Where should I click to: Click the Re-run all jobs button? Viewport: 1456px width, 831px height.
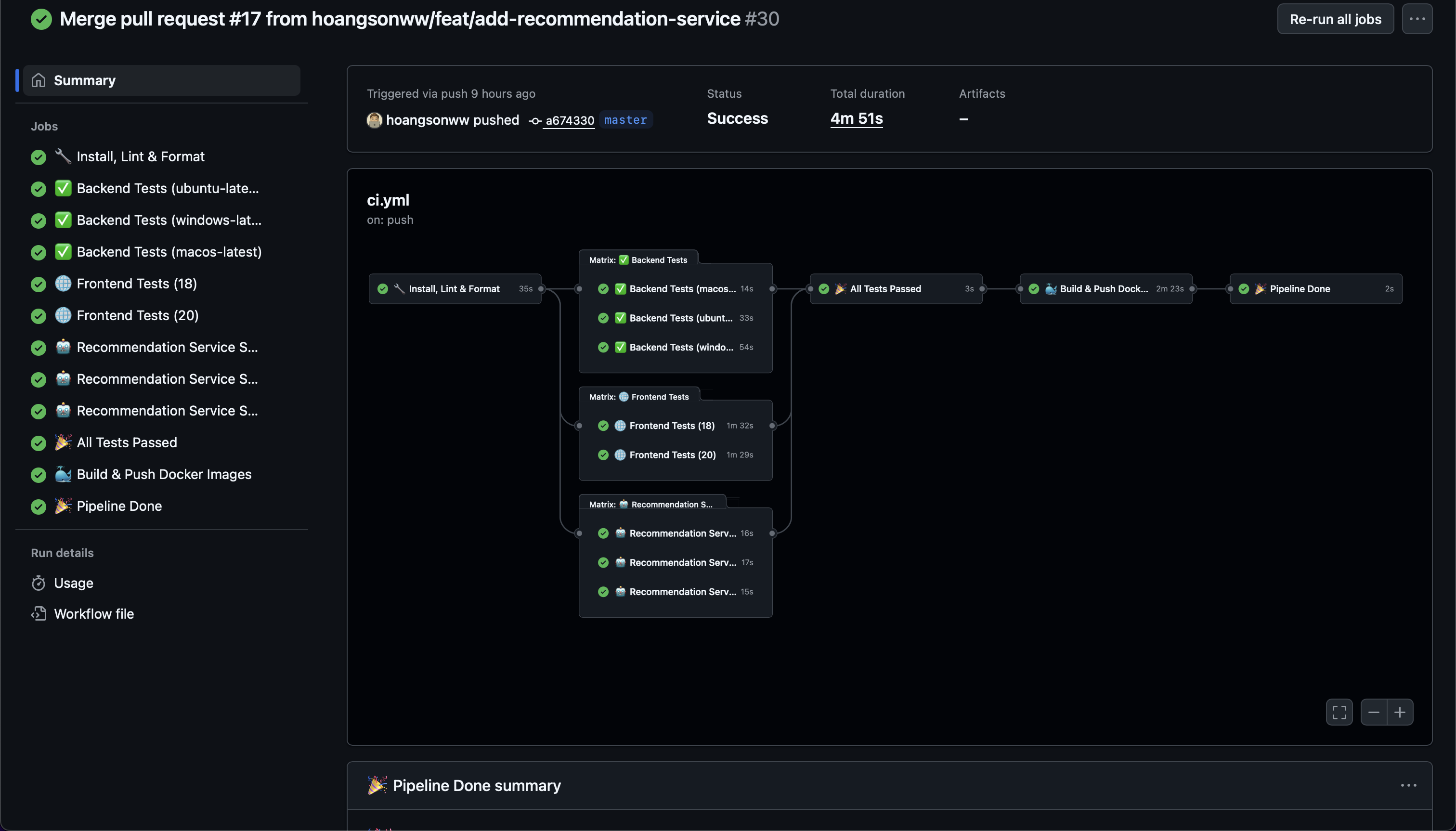tap(1335, 19)
